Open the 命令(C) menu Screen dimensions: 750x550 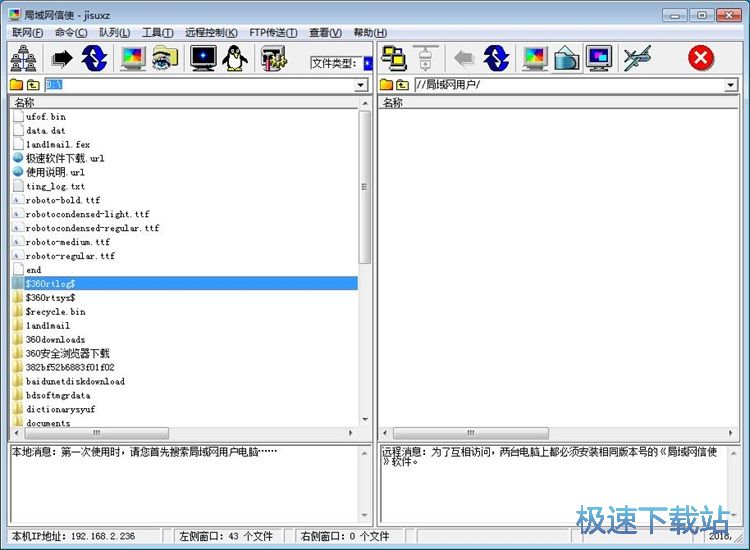tap(71, 33)
